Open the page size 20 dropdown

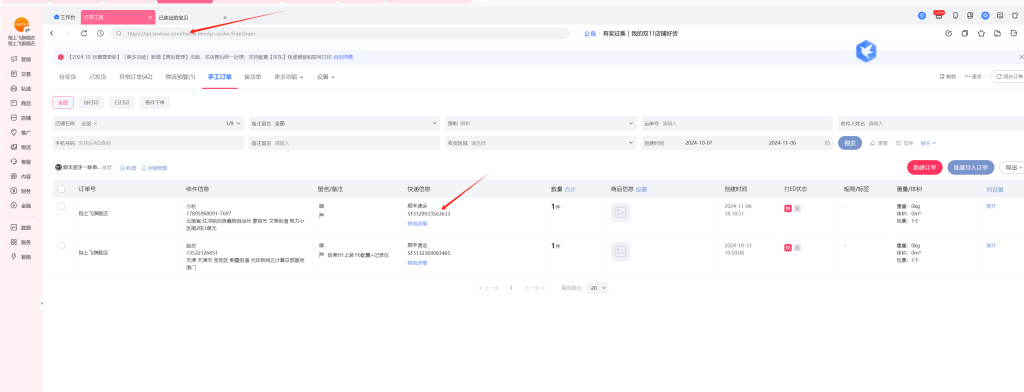tap(598, 287)
